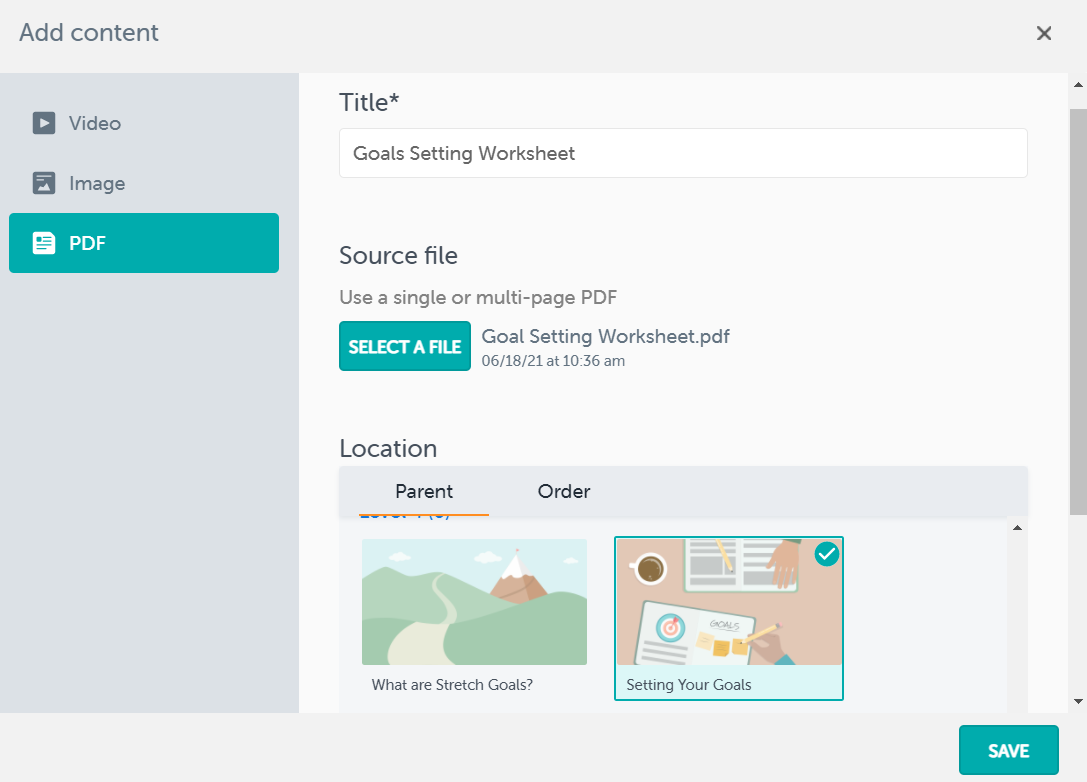Save the new content
The height and width of the screenshot is (782, 1087).
pos(1008,750)
